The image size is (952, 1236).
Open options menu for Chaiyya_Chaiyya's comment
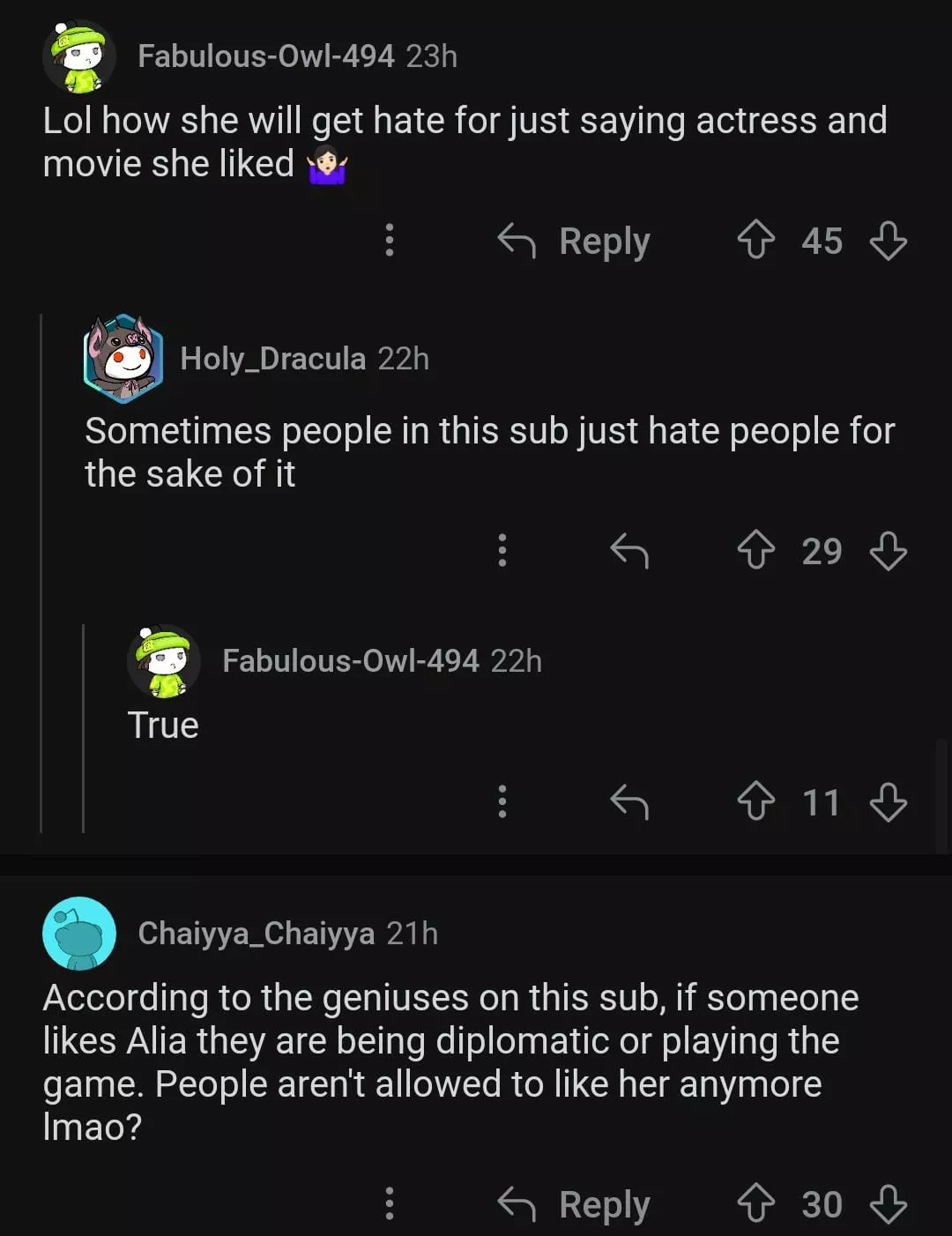point(390,1203)
